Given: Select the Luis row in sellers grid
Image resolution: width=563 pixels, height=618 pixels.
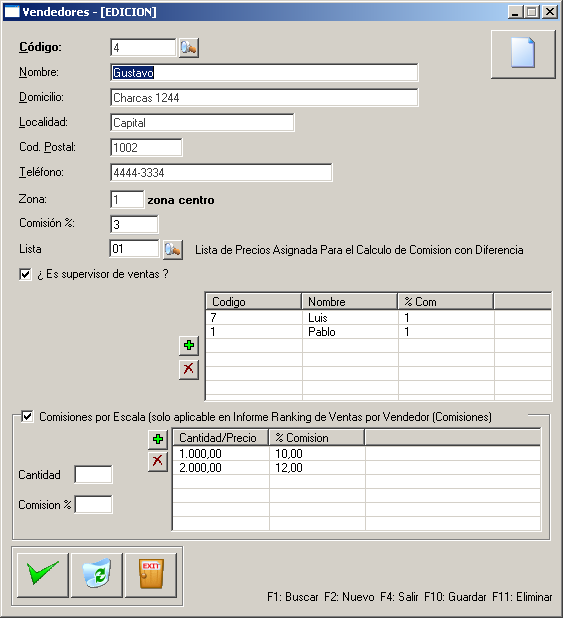Looking at the screenshot, I should tap(378, 318).
